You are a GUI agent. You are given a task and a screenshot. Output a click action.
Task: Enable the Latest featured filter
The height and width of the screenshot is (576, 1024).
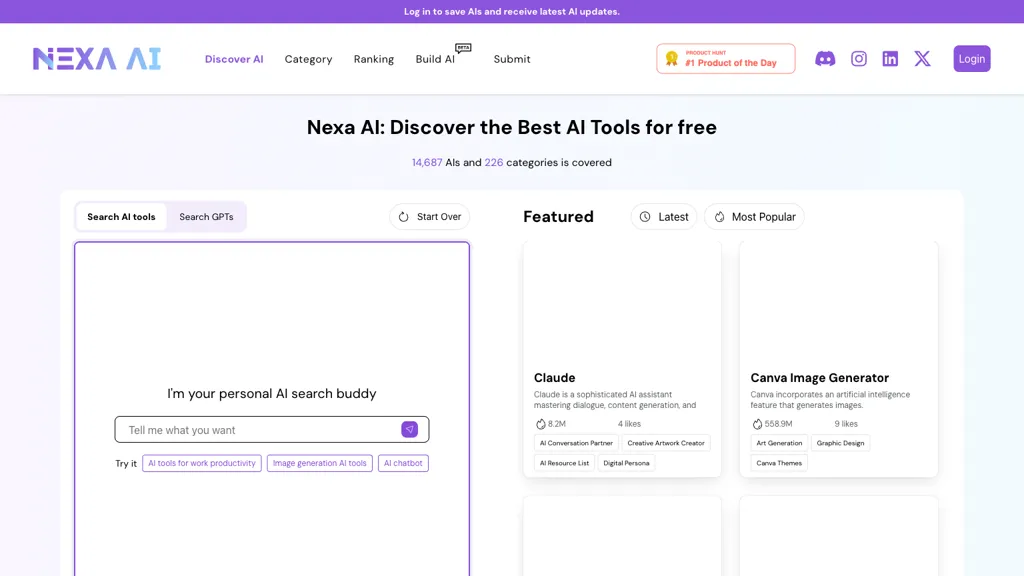[x=663, y=216]
